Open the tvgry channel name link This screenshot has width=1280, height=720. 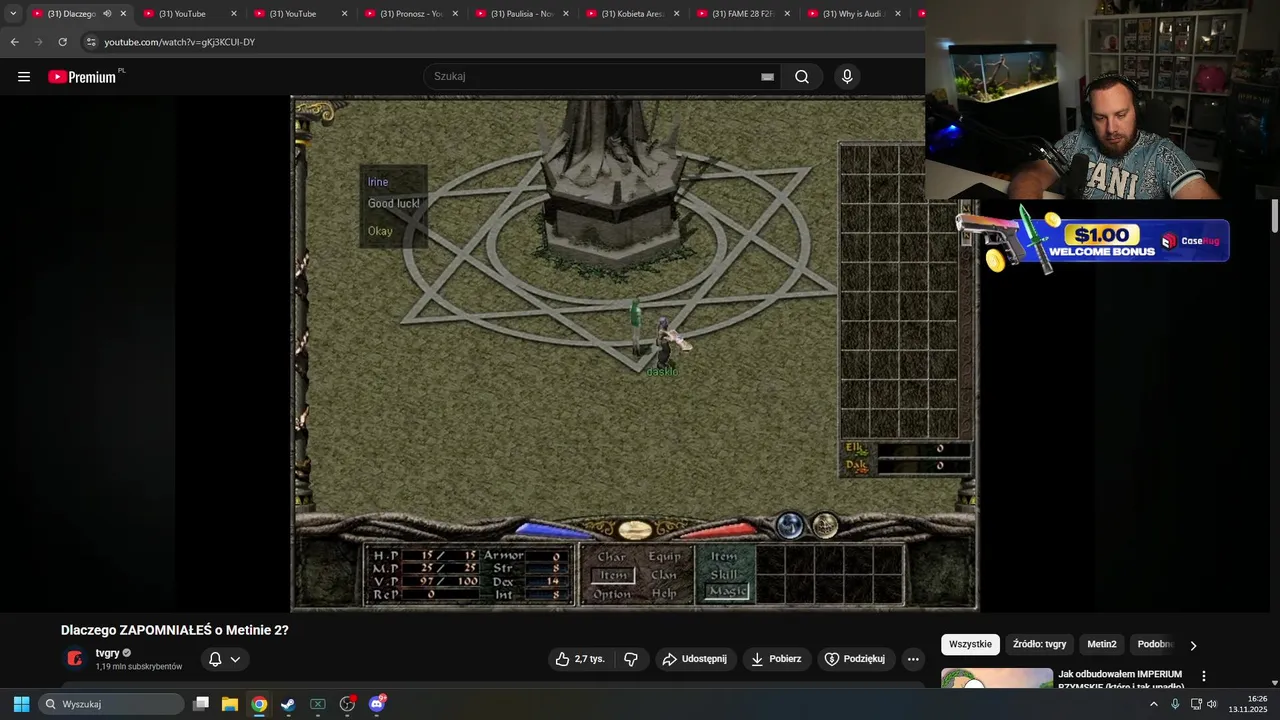pyautogui.click(x=107, y=653)
